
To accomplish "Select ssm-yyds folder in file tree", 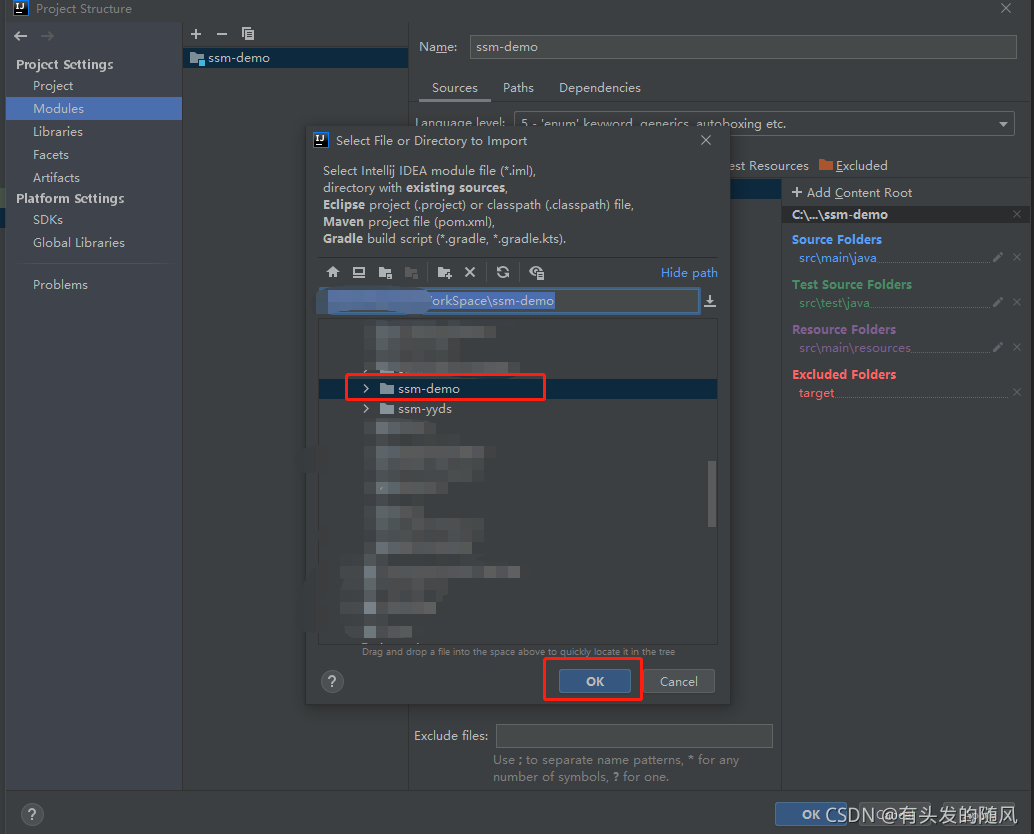I will pos(518,409).
